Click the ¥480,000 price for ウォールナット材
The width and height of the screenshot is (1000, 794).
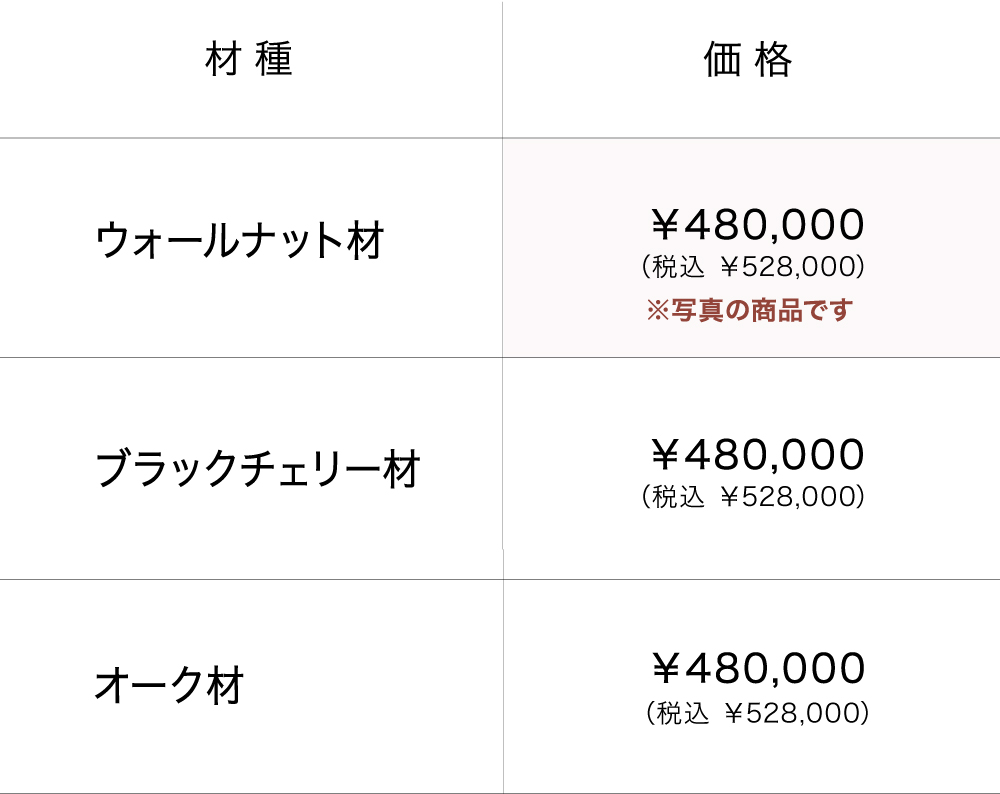coord(756,225)
